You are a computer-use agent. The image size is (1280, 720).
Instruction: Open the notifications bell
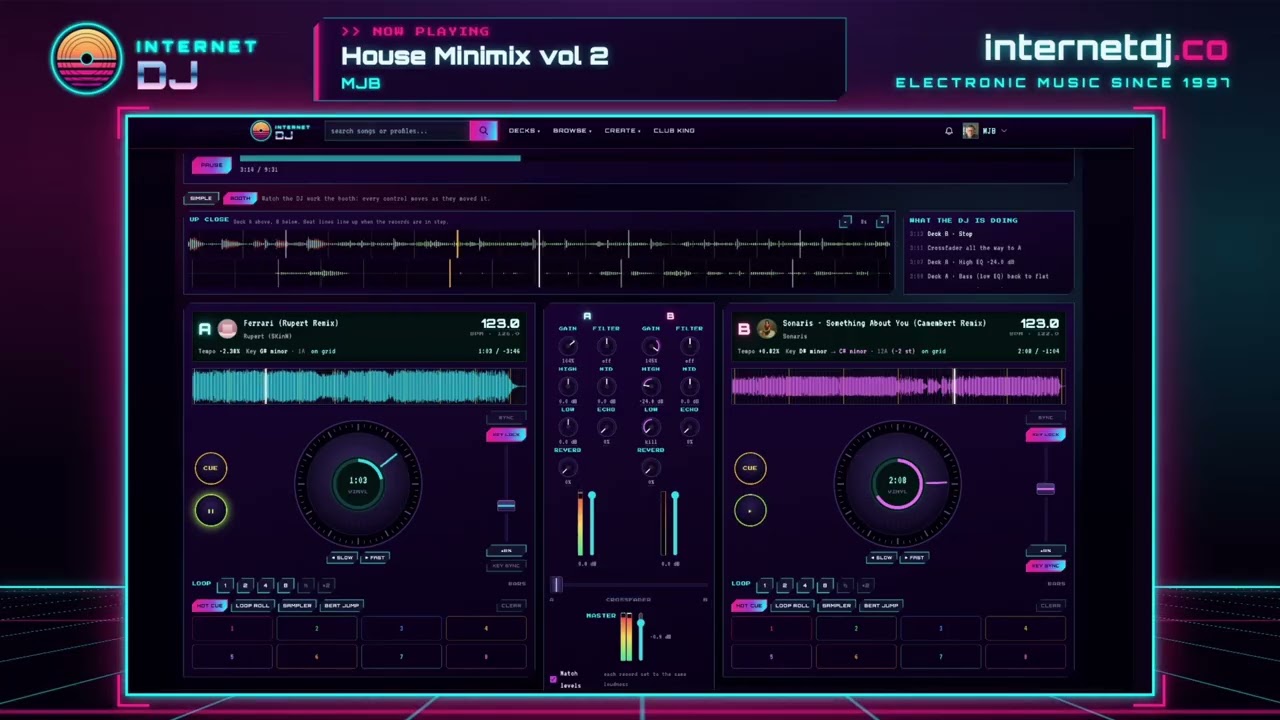click(949, 131)
